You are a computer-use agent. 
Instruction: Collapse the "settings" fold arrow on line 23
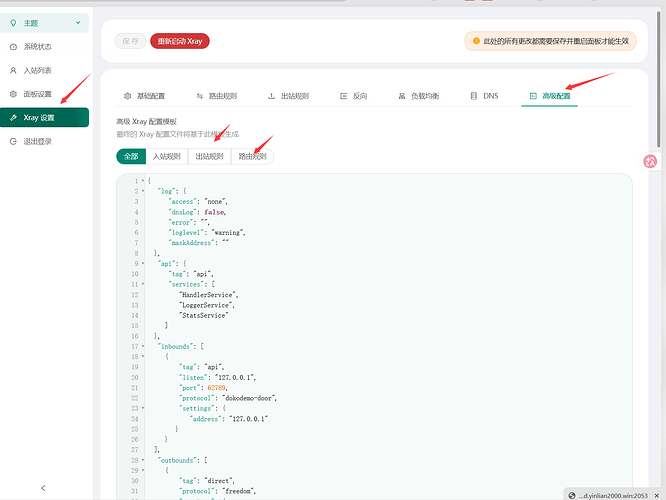point(143,408)
